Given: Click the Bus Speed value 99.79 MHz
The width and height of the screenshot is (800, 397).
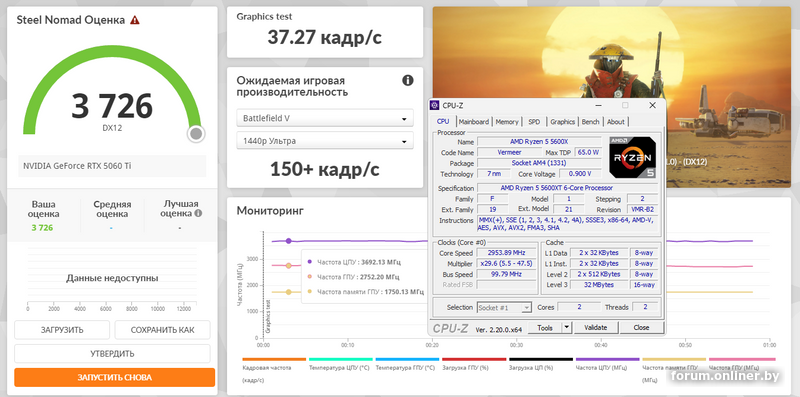Looking at the screenshot, I should (507, 275).
